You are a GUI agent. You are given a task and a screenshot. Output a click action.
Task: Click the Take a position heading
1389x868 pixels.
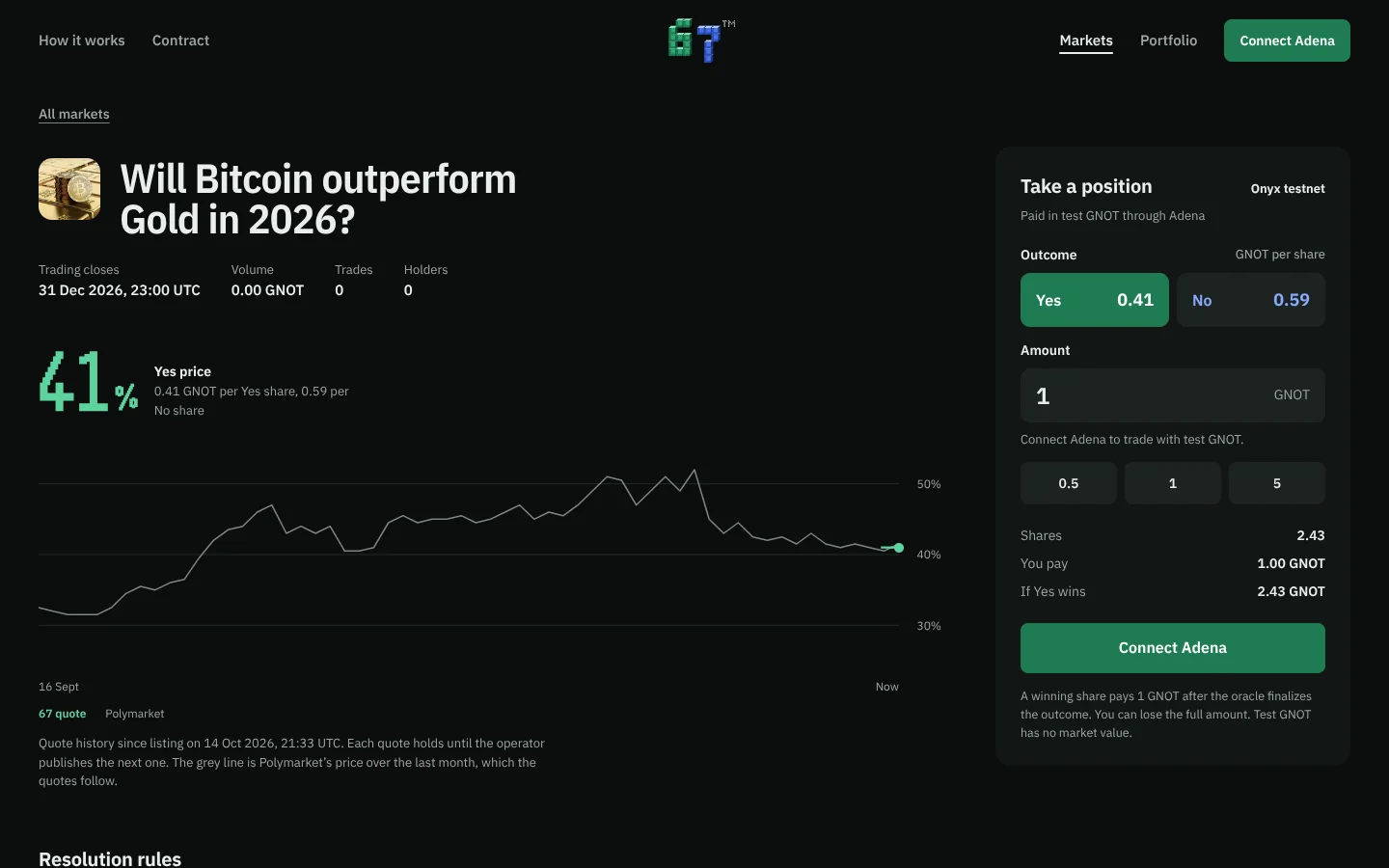tap(1086, 186)
